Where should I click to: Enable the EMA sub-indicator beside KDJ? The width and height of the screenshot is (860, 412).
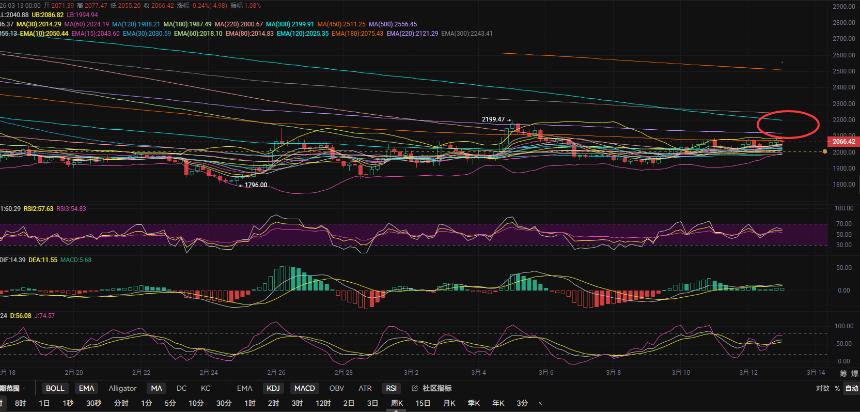point(245,388)
